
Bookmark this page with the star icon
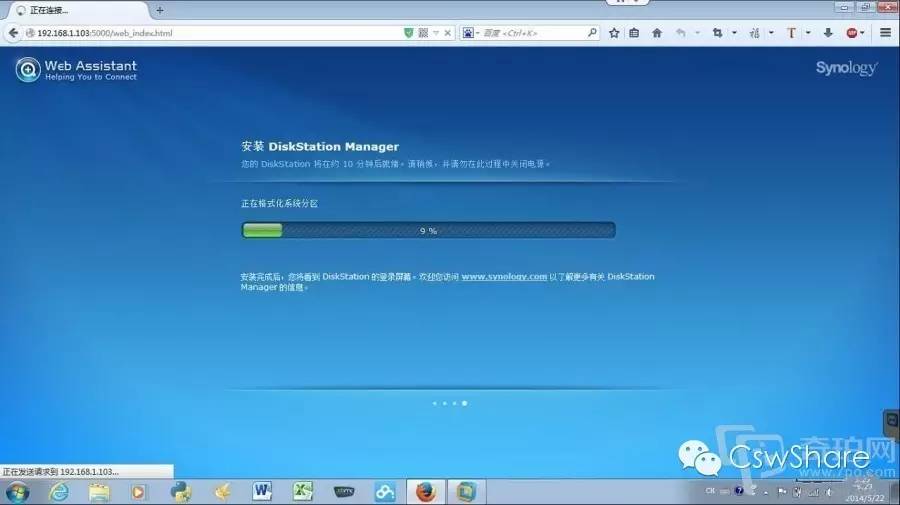point(614,33)
